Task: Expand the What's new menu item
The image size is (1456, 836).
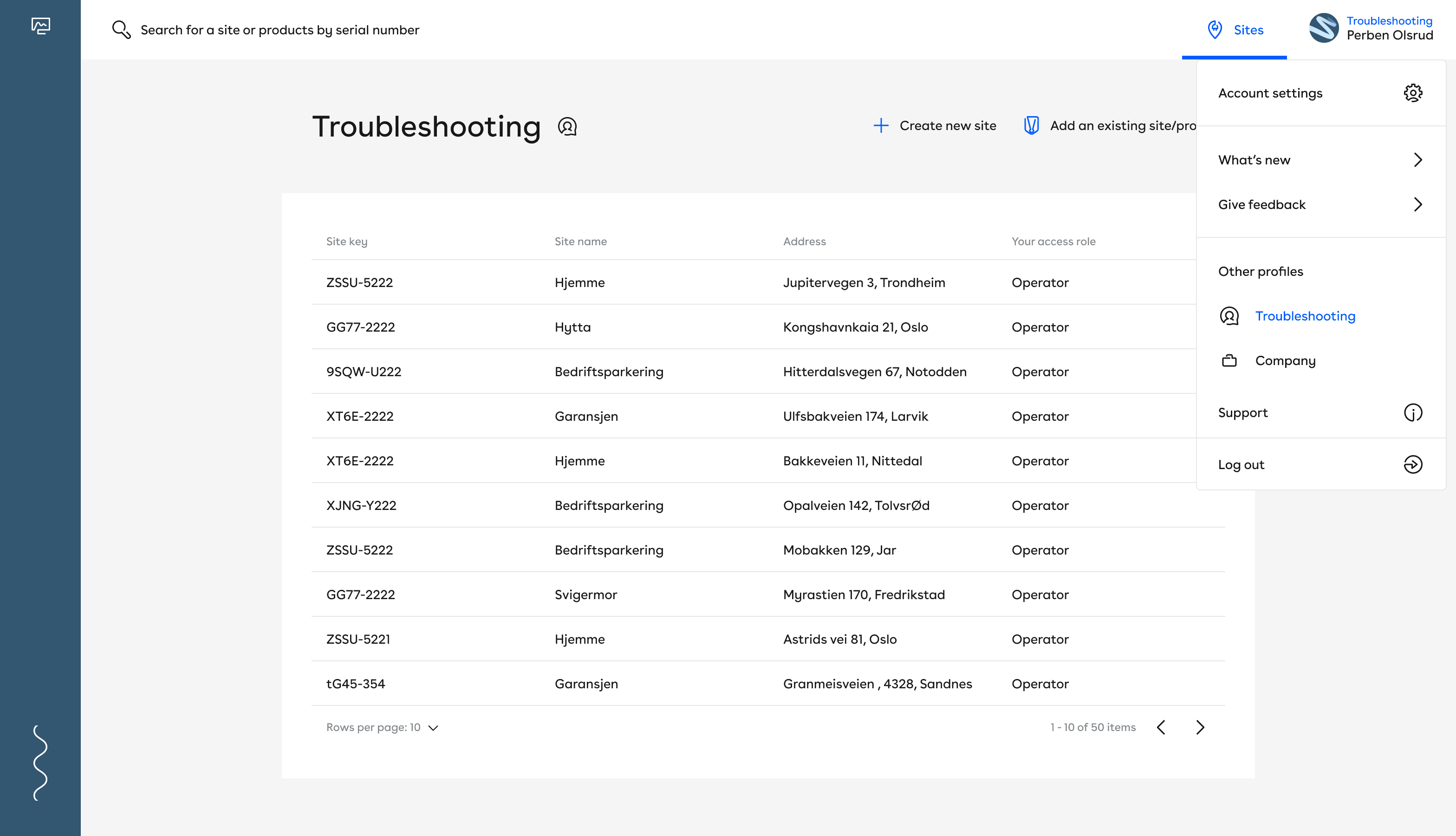Action: coord(1320,160)
